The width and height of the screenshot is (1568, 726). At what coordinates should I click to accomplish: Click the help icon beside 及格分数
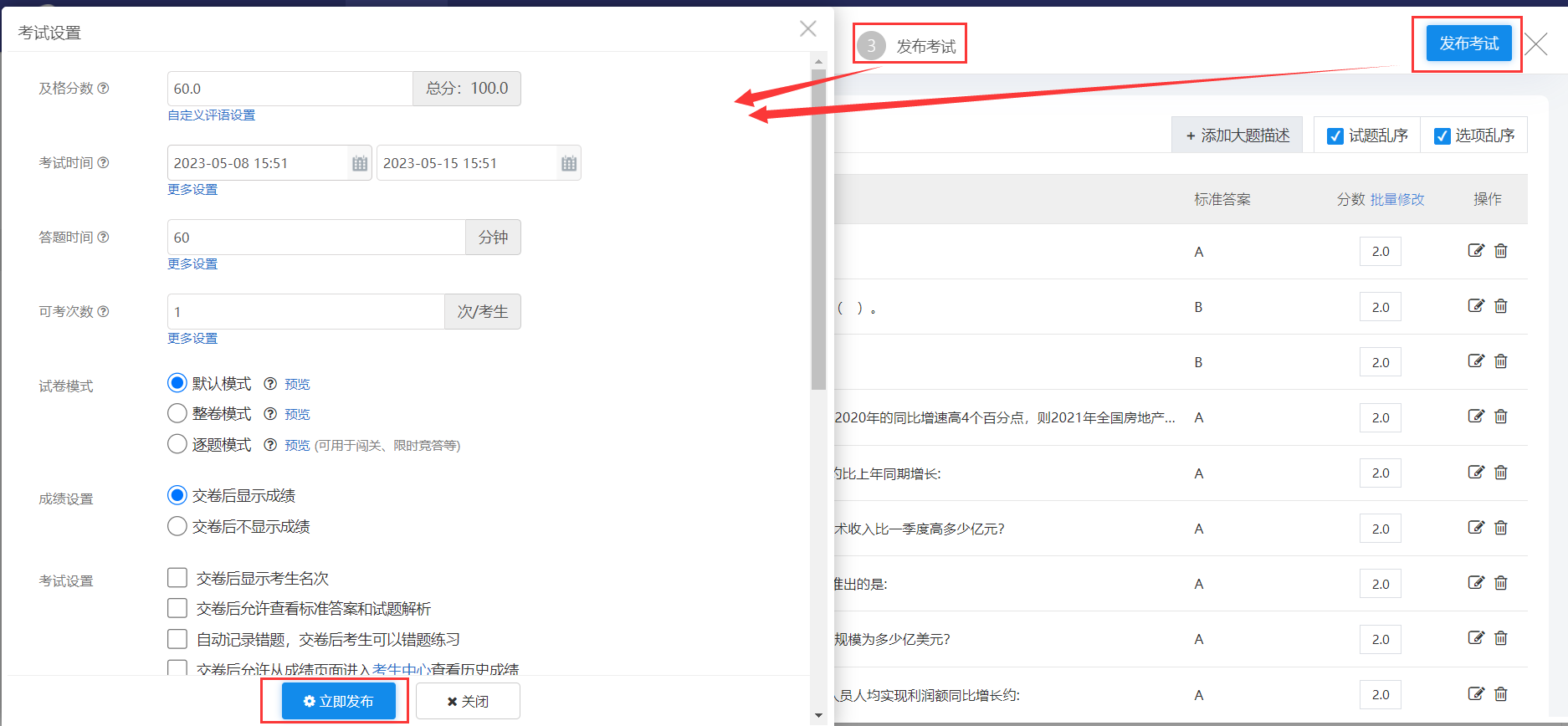(104, 89)
